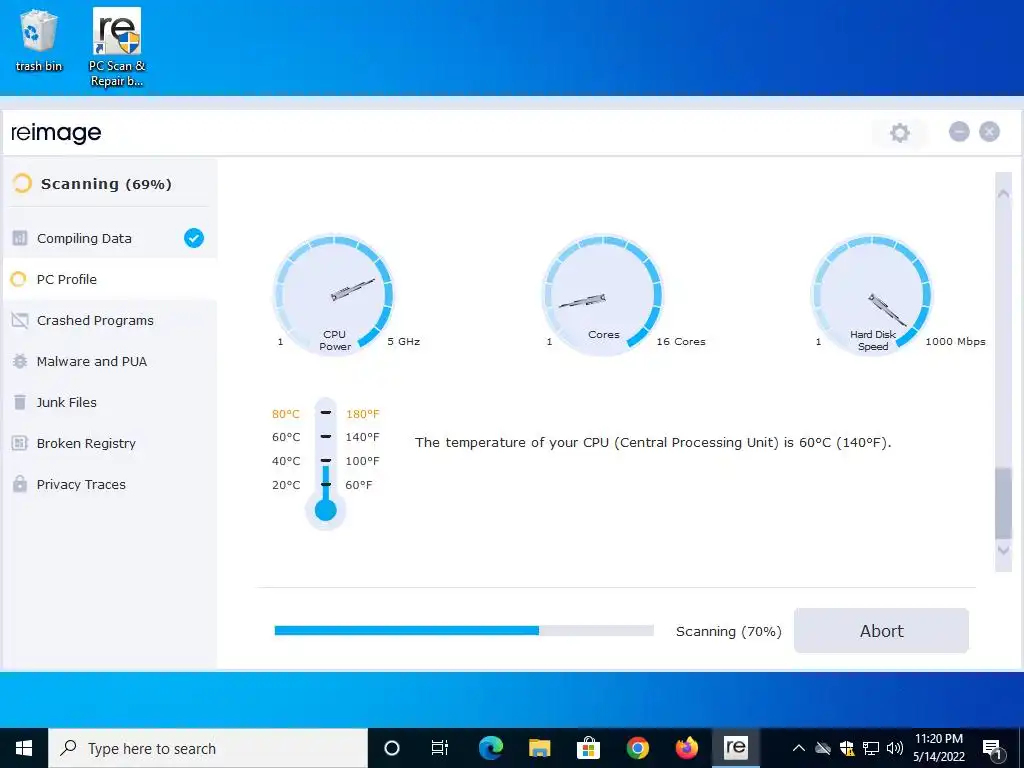This screenshot has height=768, width=1024.
Task: Click the Privacy Traces lock icon
Action: (x=20, y=484)
